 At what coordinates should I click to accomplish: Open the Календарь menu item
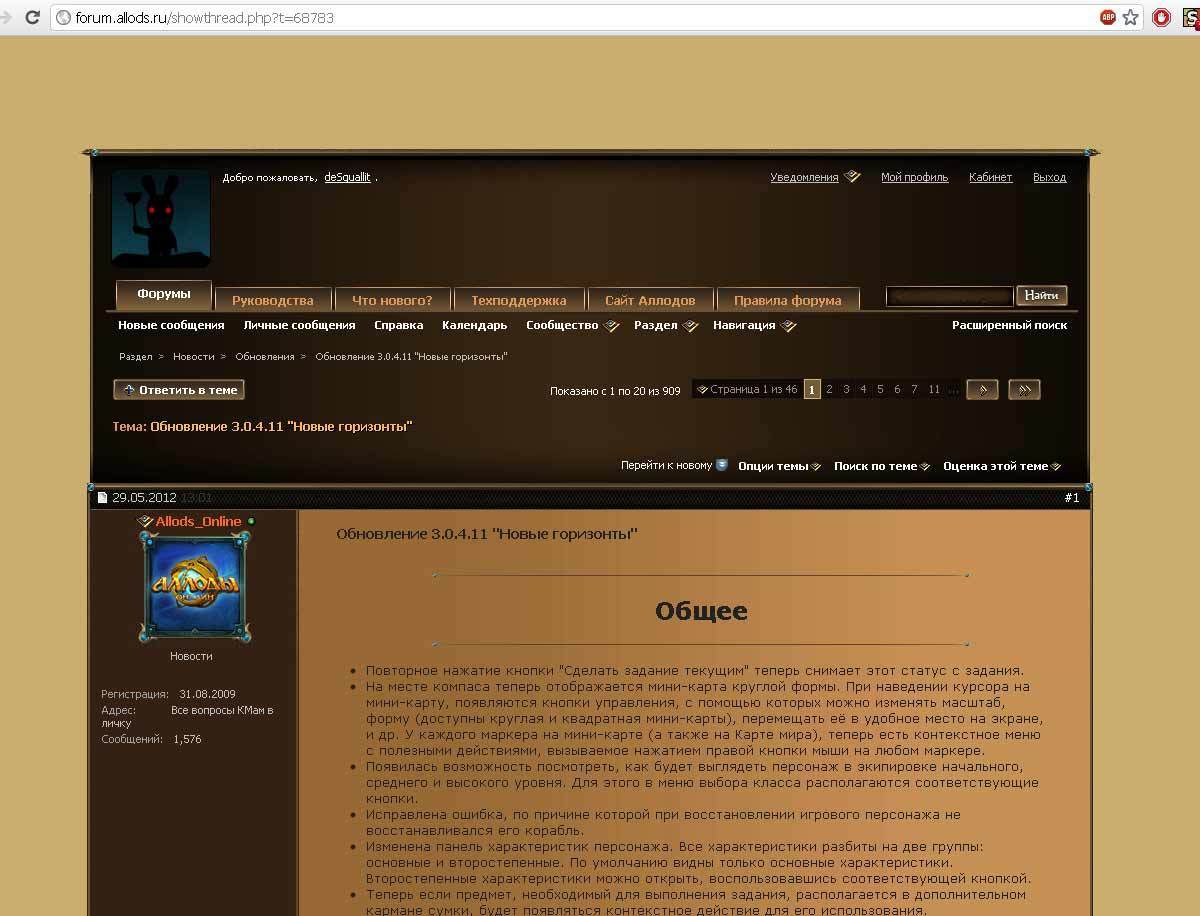pyautogui.click(x=474, y=325)
